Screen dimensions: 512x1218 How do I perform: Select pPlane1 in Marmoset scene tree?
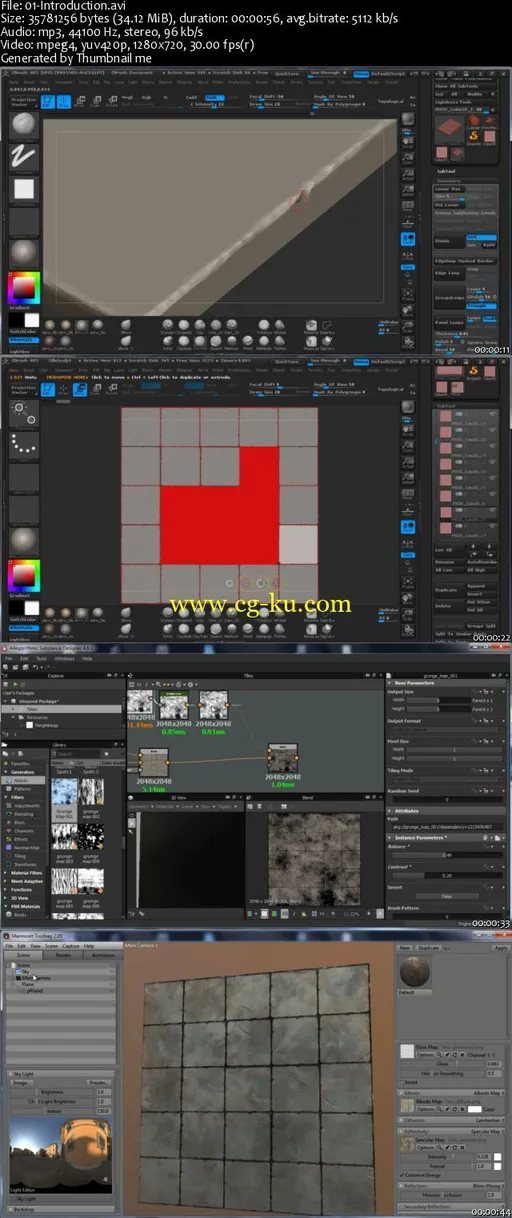(x=35, y=991)
